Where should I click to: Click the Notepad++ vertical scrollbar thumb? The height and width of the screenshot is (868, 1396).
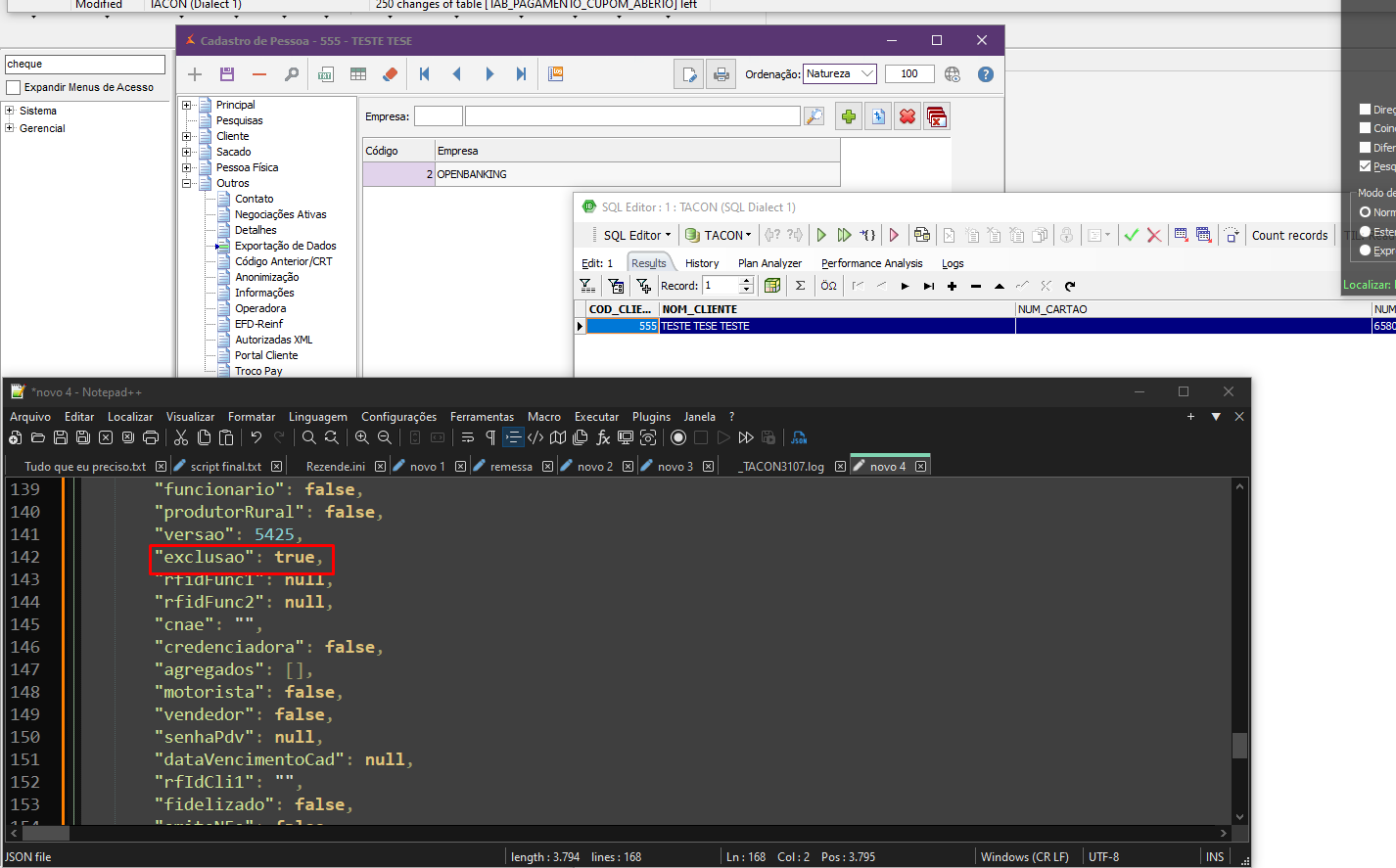(1239, 745)
